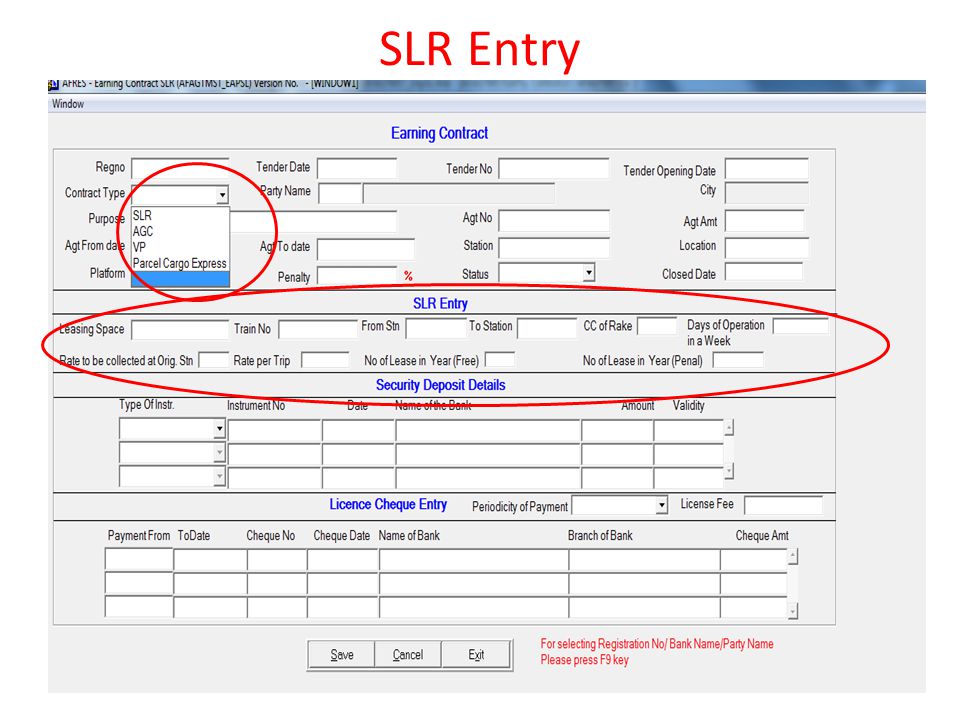Focus the Regno input field
Viewport: 960px width, 720px height.
(180, 168)
